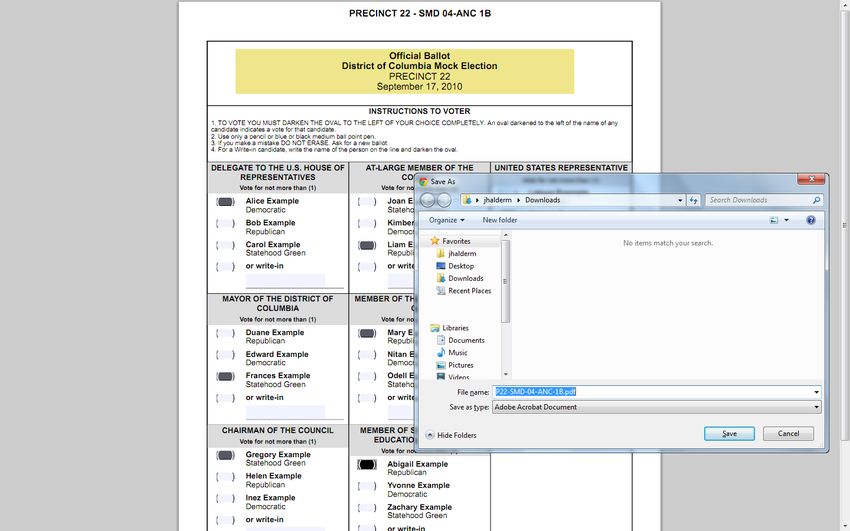Click the change view icon in toolbar
The height and width of the screenshot is (531, 850).
(x=774, y=220)
